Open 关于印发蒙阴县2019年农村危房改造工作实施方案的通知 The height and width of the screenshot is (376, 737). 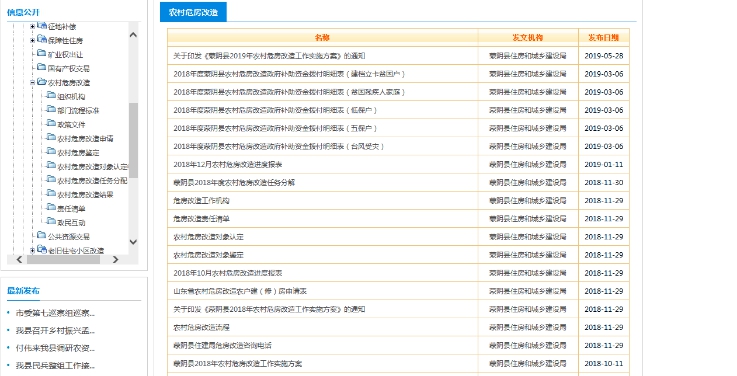(269, 56)
